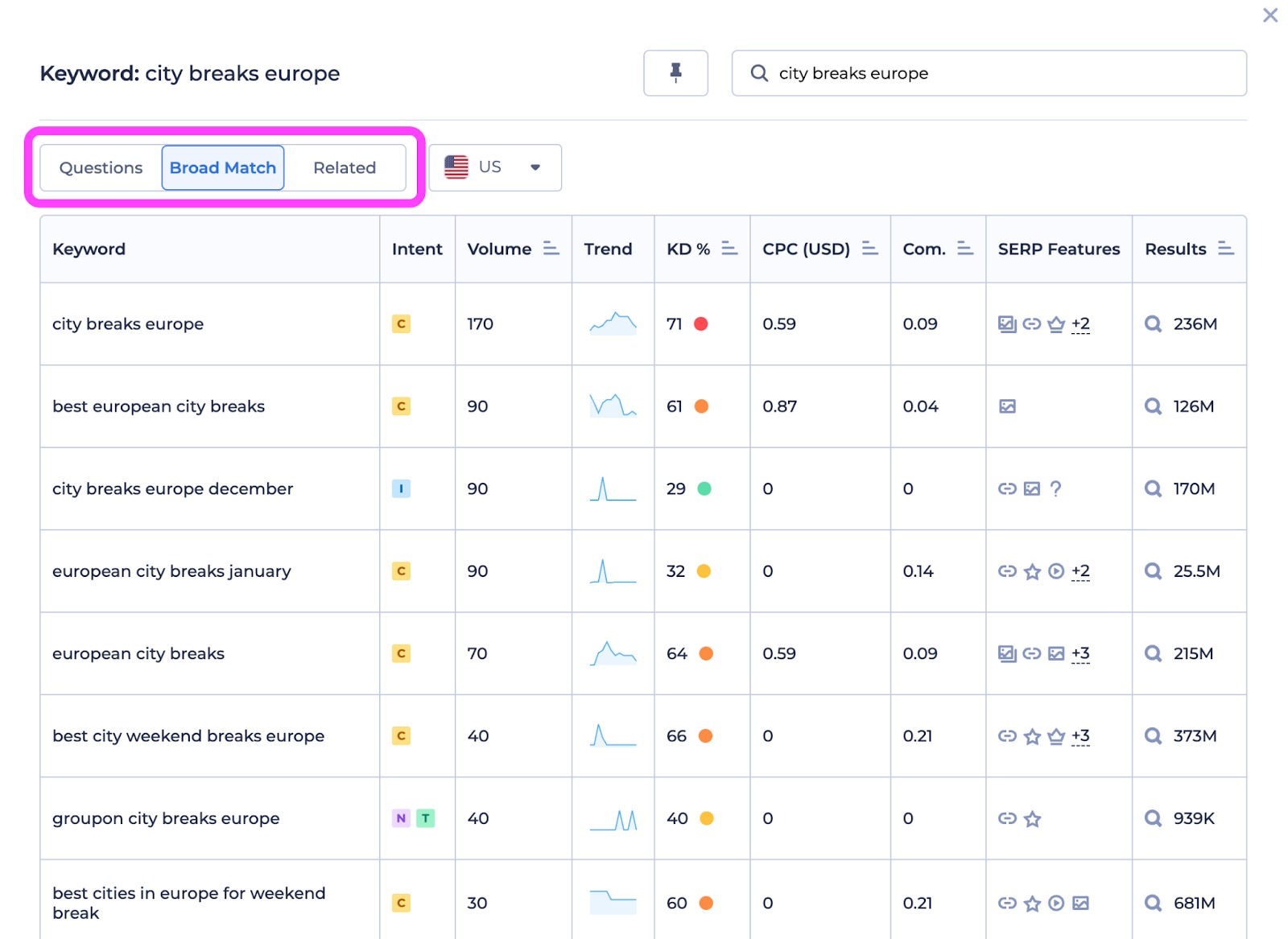The width and height of the screenshot is (1288, 939).
Task: Click the pin icon beside the search box
Action: tap(675, 72)
